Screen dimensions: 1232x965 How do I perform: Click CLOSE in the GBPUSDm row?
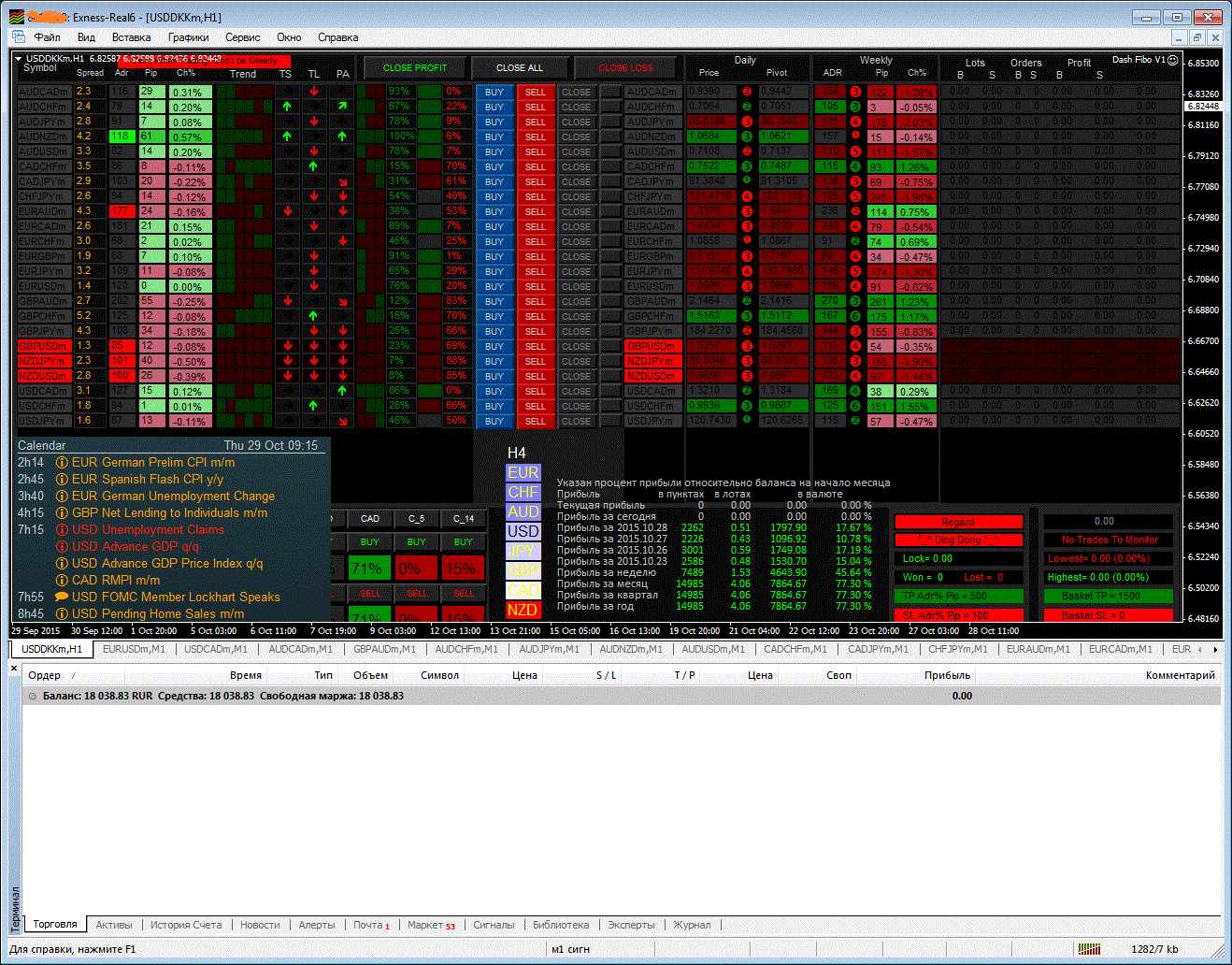click(x=576, y=346)
